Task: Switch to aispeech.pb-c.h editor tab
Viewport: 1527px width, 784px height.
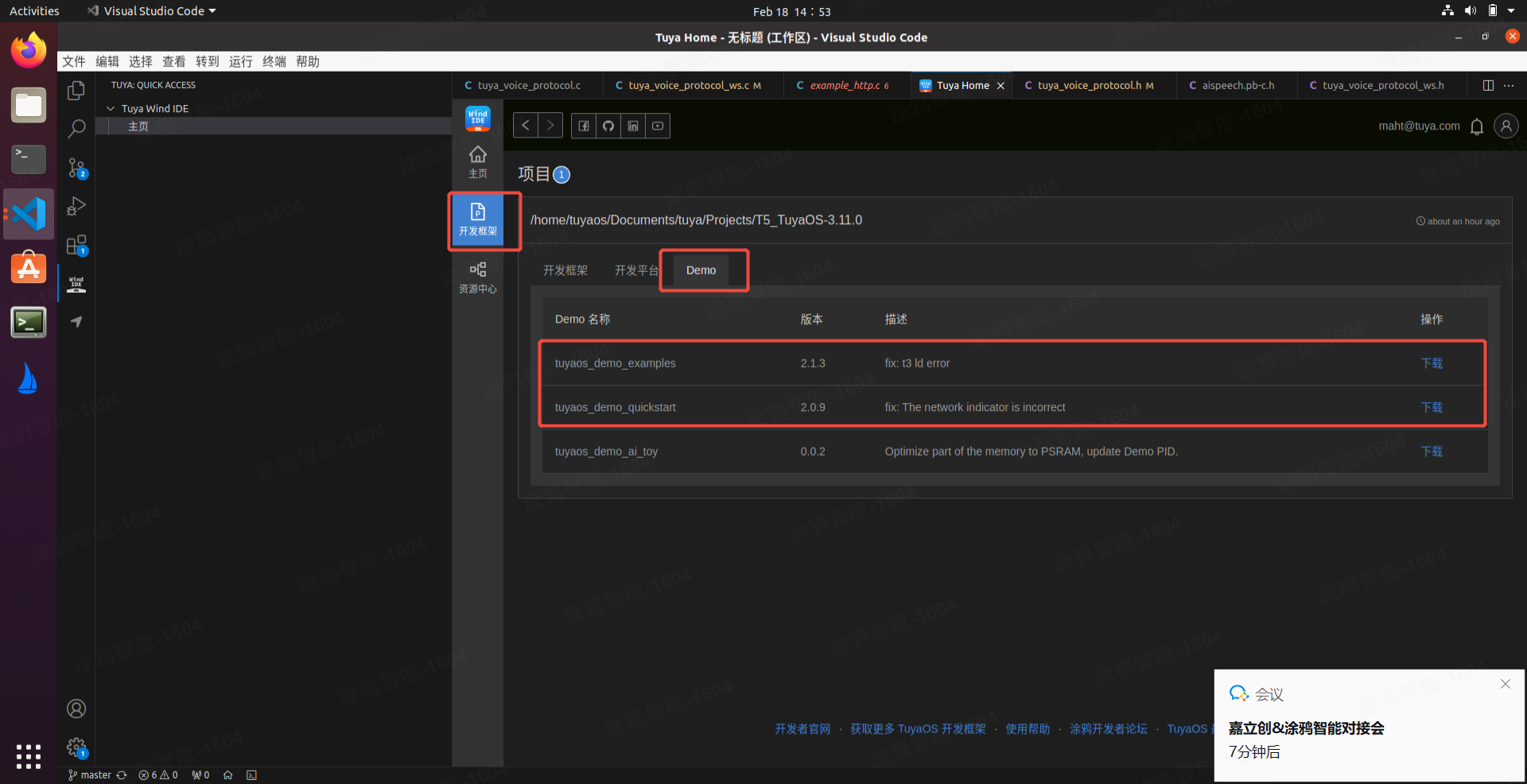Action: pos(1237,85)
